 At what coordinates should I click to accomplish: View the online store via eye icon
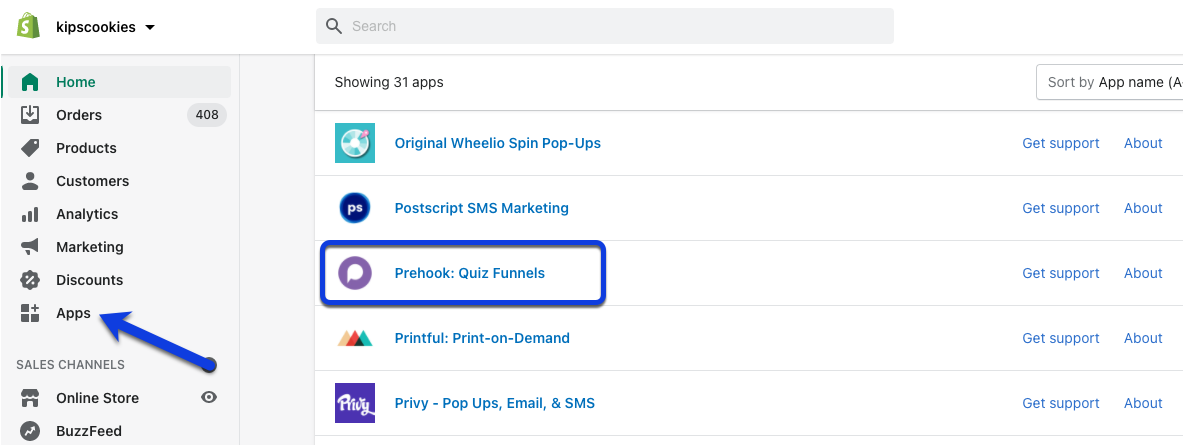tap(209, 397)
